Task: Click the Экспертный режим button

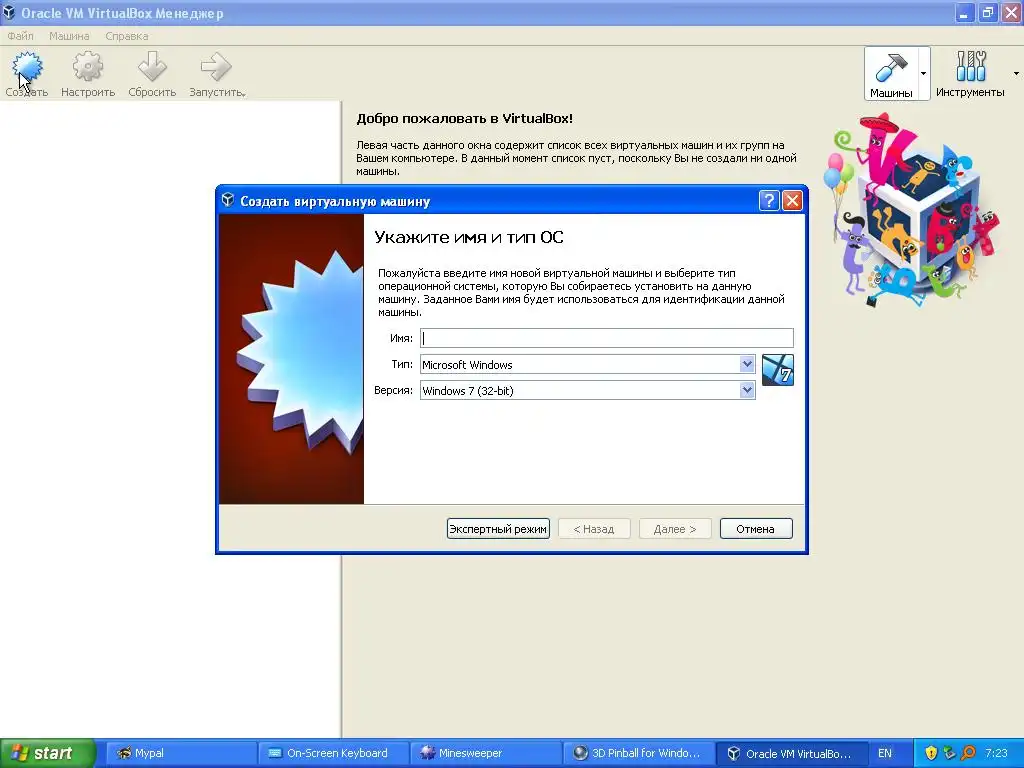Action: point(498,529)
